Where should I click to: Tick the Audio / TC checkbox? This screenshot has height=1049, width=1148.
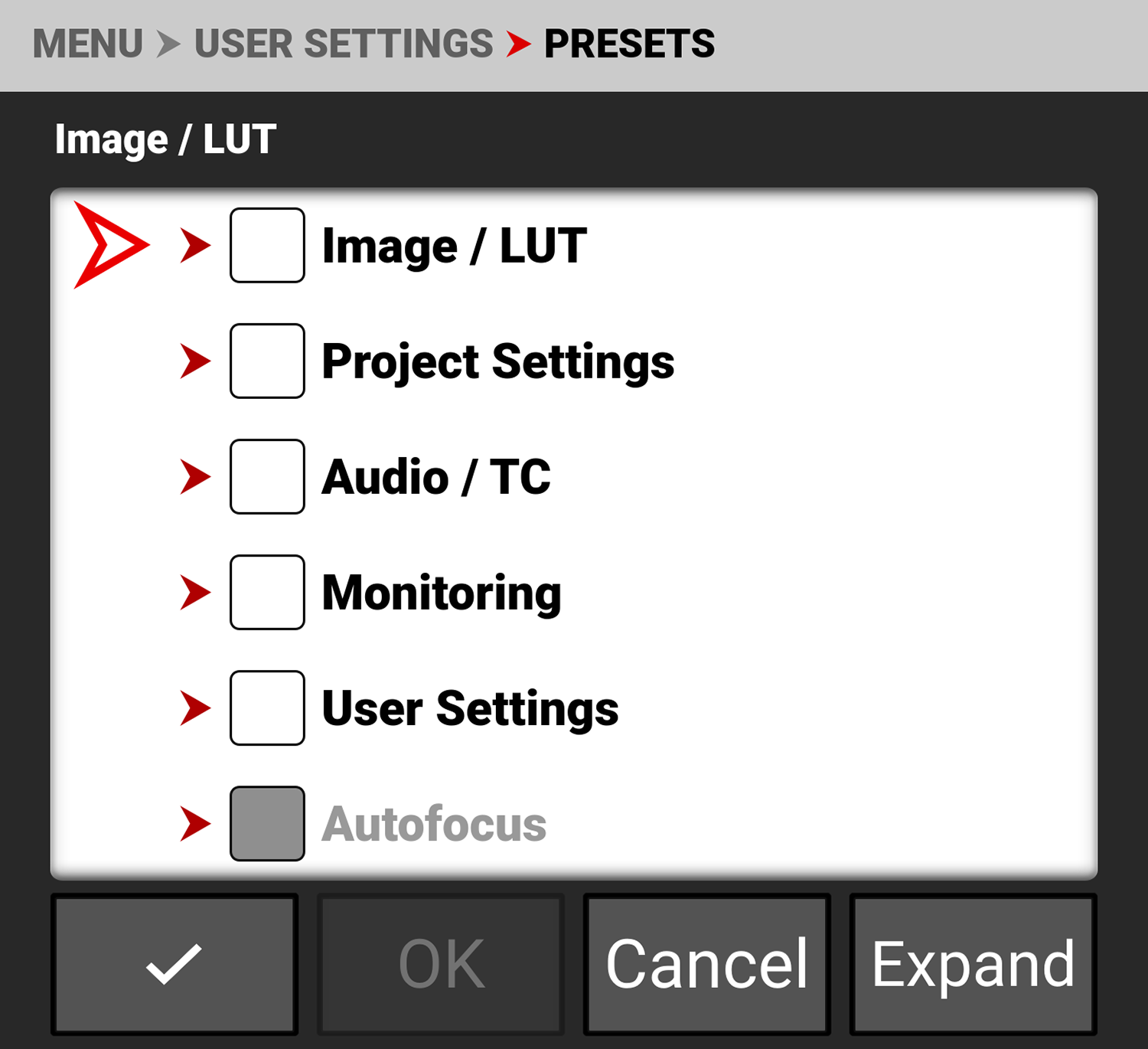pyautogui.click(x=267, y=476)
